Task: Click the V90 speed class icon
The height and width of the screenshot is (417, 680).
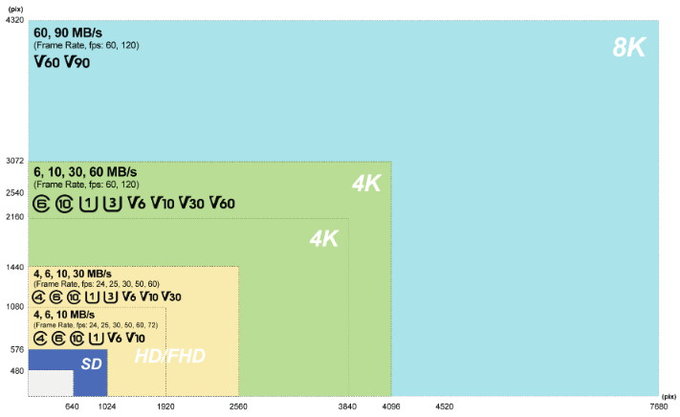Action: coord(77,62)
